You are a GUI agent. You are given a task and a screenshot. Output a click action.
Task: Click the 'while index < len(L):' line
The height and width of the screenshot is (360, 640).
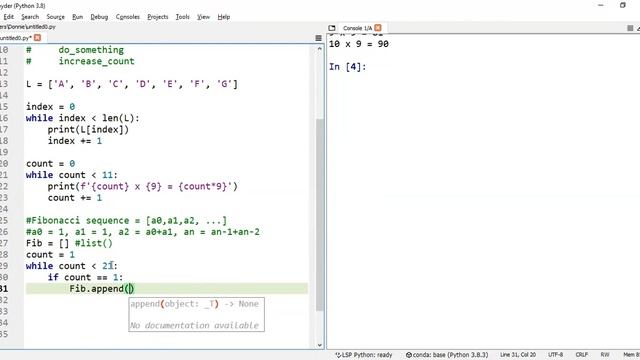tap(82, 118)
